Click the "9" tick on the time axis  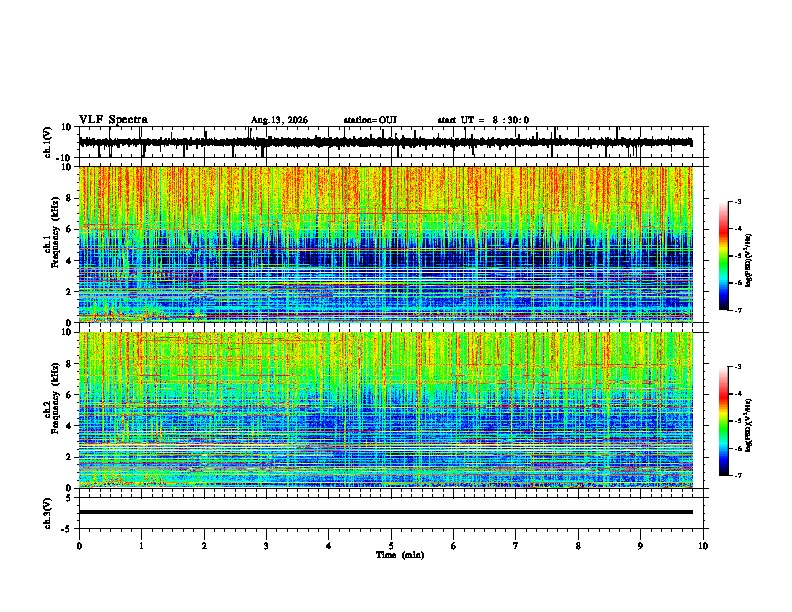click(640, 546)
